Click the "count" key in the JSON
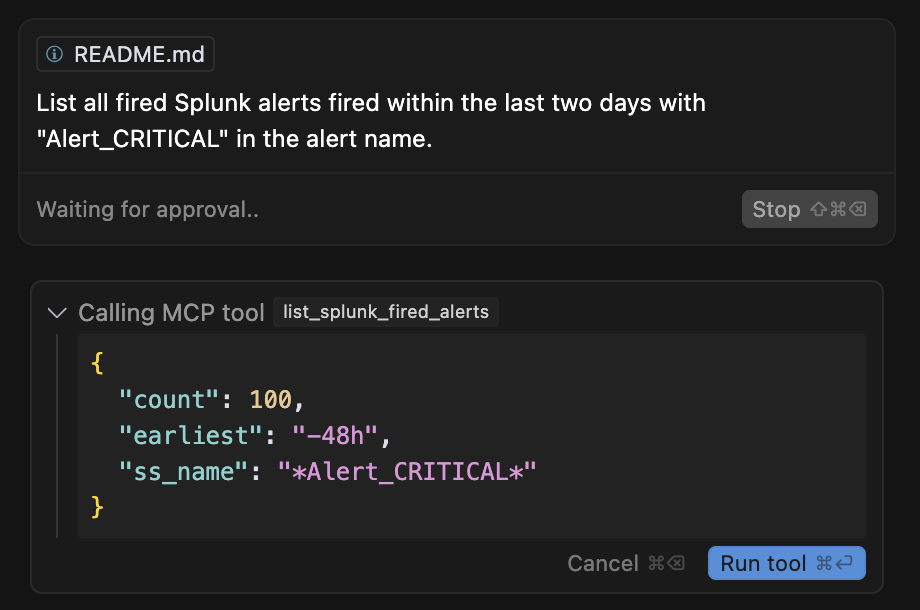Image resolution: width=920 pixels, height=610 pixels. [169, 400]
